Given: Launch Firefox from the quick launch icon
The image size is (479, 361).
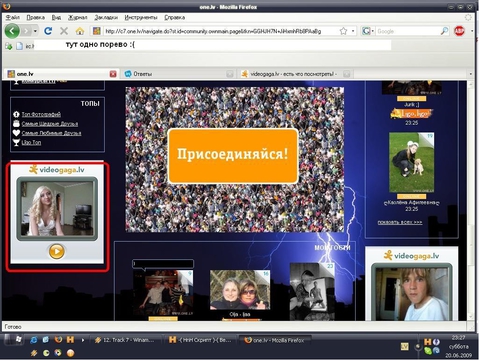Looking at the screenshot, I should click(x=58, y=340).
